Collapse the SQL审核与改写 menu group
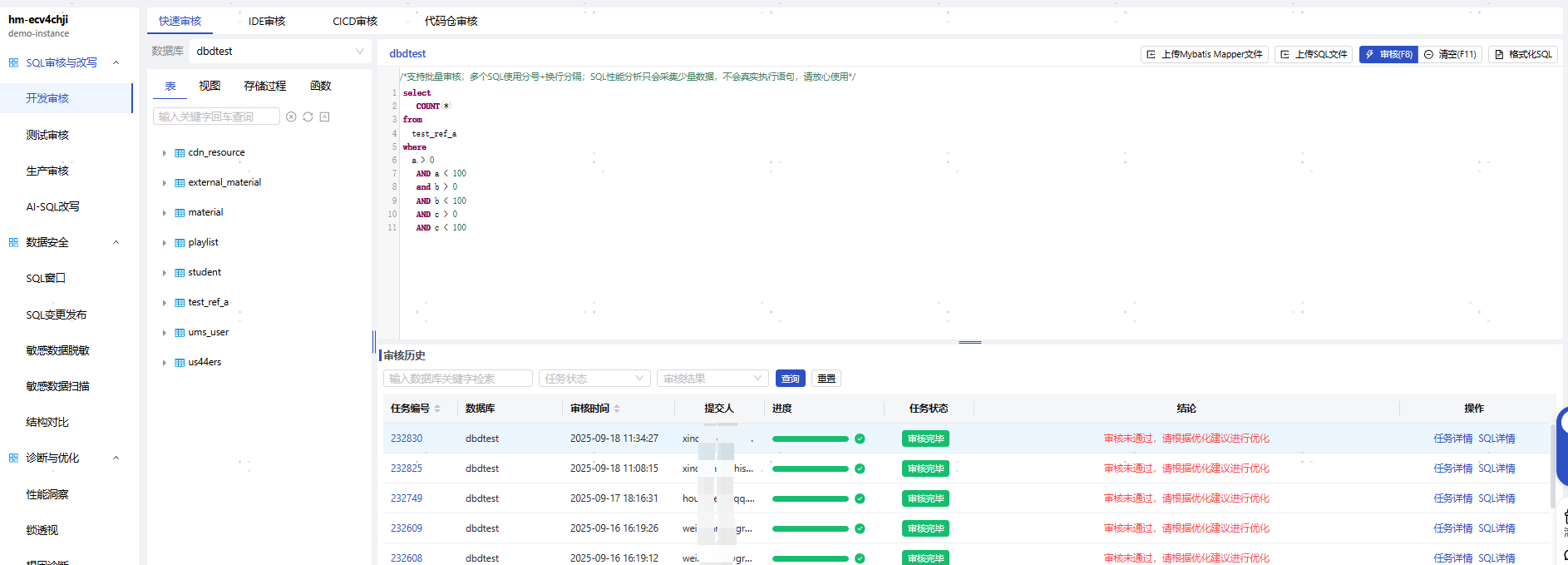The height and width of the screenshot is (565, 1568). (x=116, y=63)
